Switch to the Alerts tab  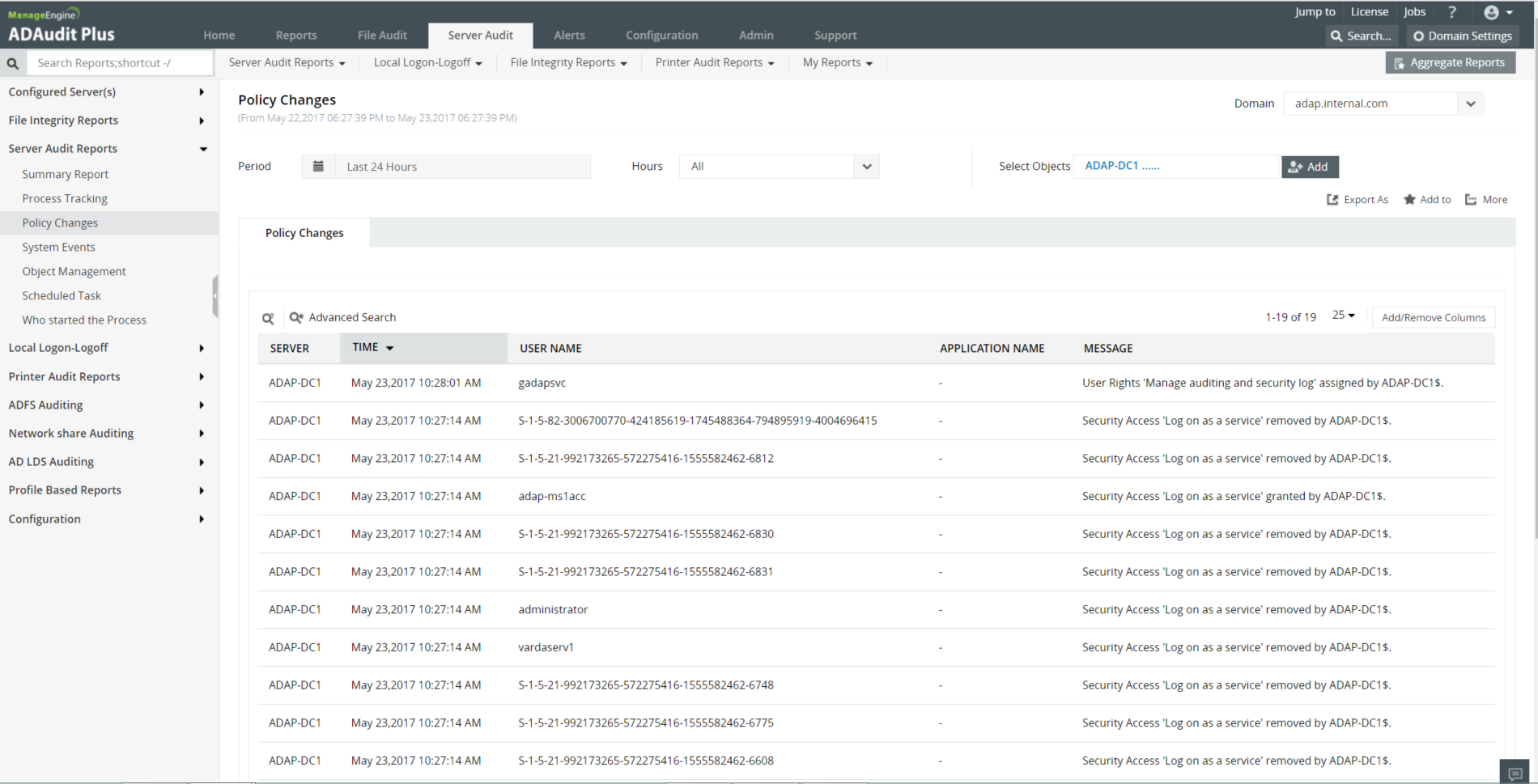[569, 36]
